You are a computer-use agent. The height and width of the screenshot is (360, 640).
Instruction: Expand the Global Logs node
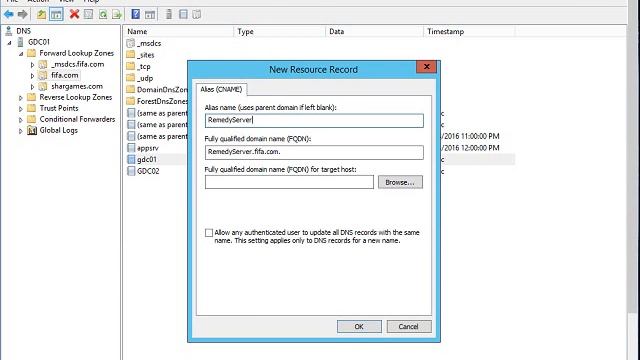coord(21,131)
